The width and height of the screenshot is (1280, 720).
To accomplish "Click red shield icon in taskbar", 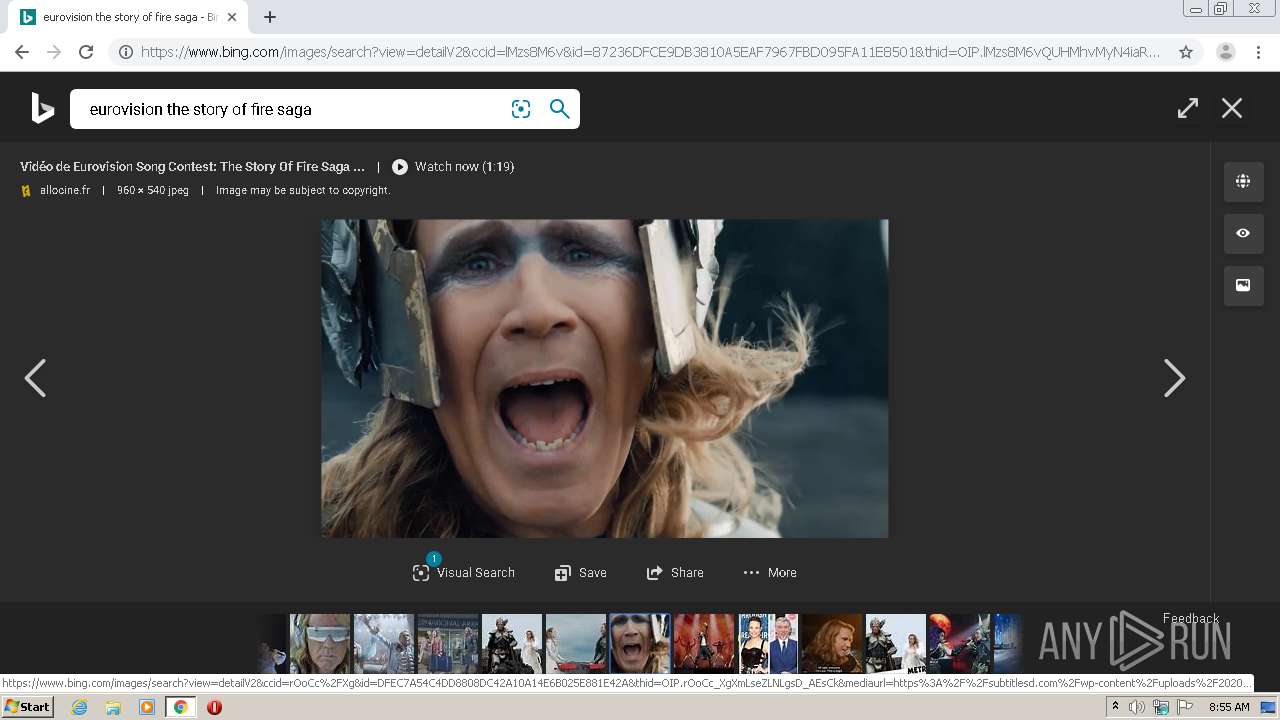I will pyautogui.click(x=214, y=707).
